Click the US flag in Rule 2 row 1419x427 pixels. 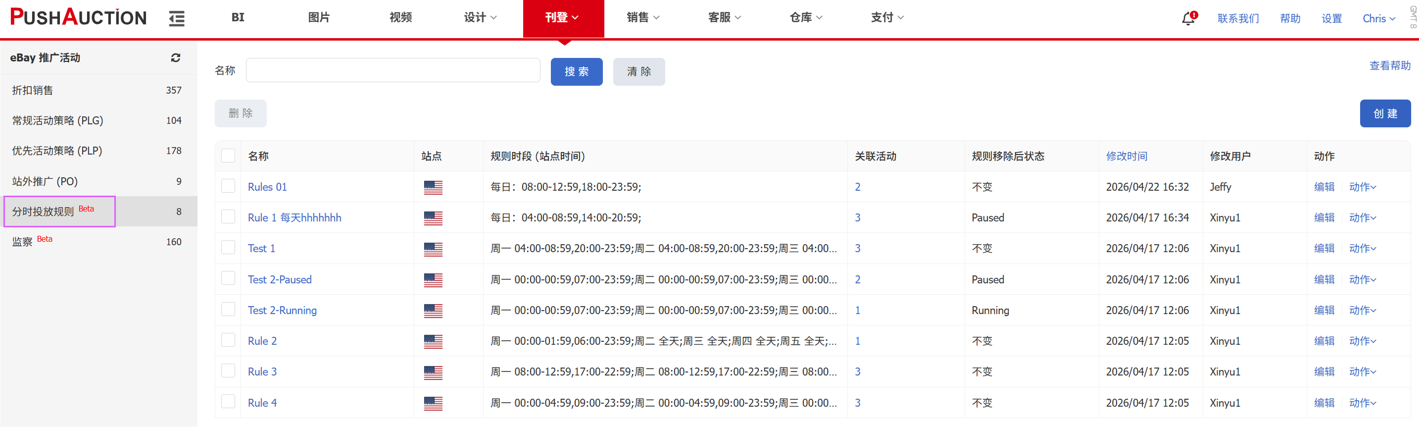(433, 341)
